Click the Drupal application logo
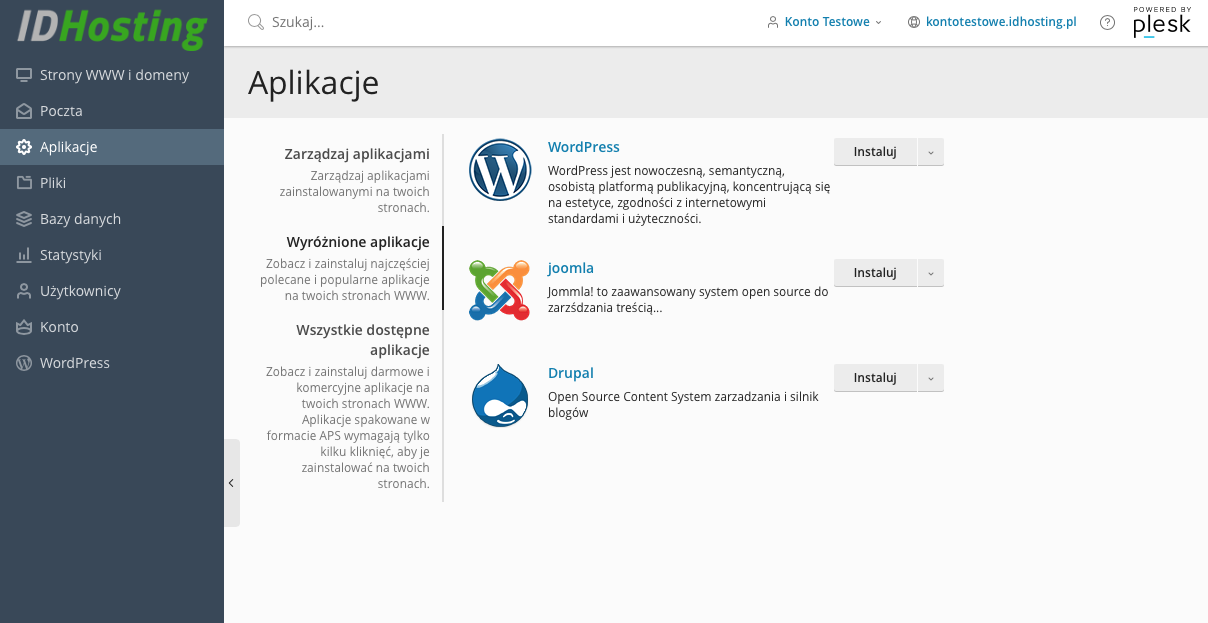Image resolution: width=1208 pixels, height=623 pixels. 500,395
